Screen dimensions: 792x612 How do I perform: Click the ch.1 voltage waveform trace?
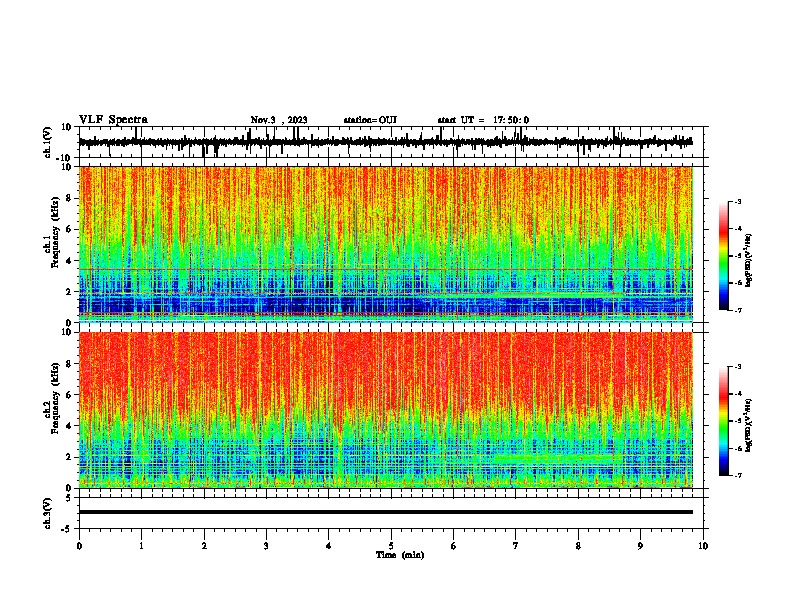385,142
